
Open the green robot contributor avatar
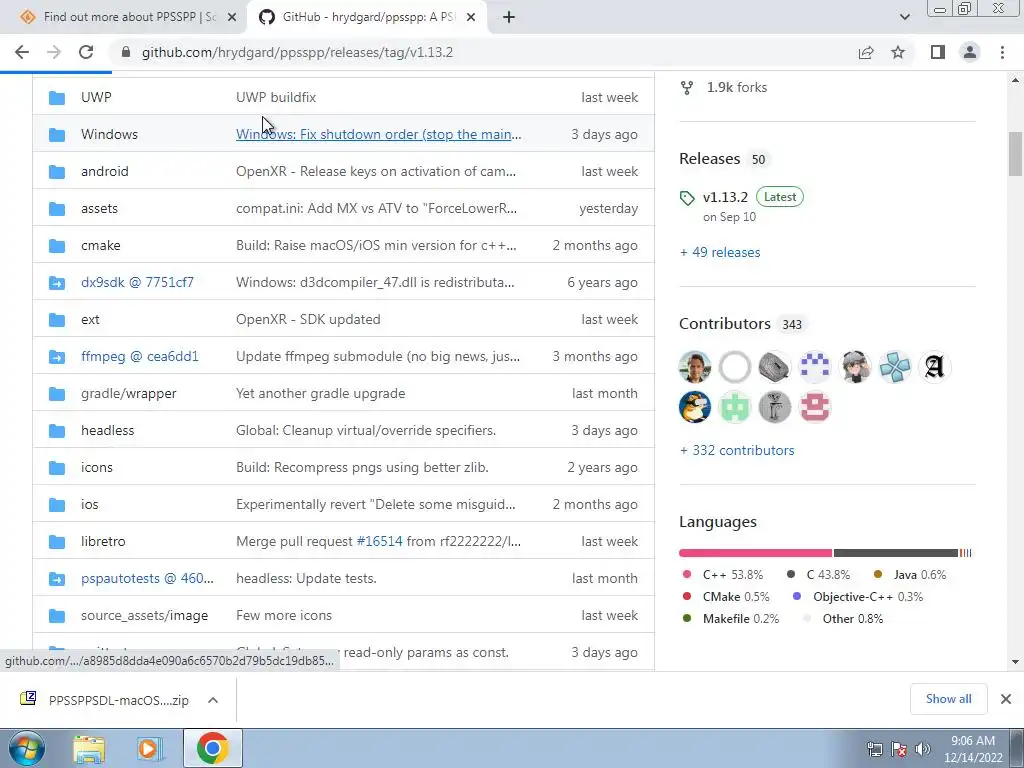(735, 407)
